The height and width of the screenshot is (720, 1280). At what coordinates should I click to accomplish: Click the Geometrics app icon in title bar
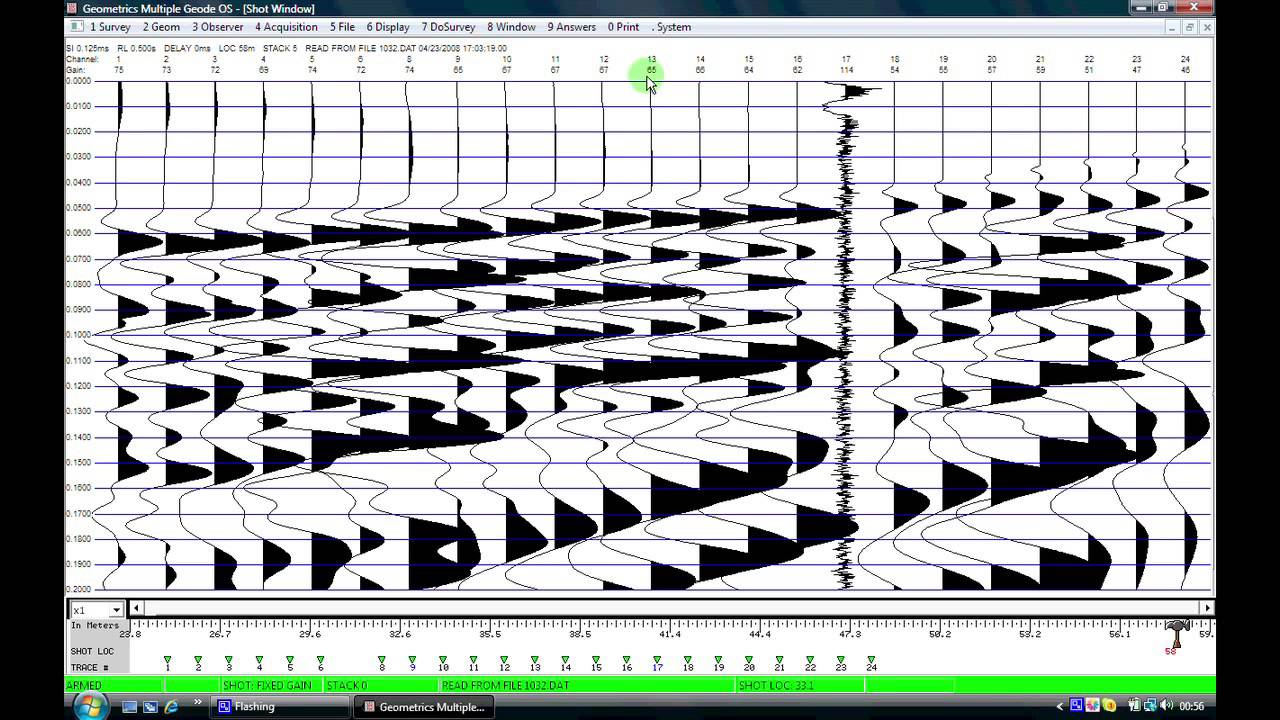click(x=72, y=8)
